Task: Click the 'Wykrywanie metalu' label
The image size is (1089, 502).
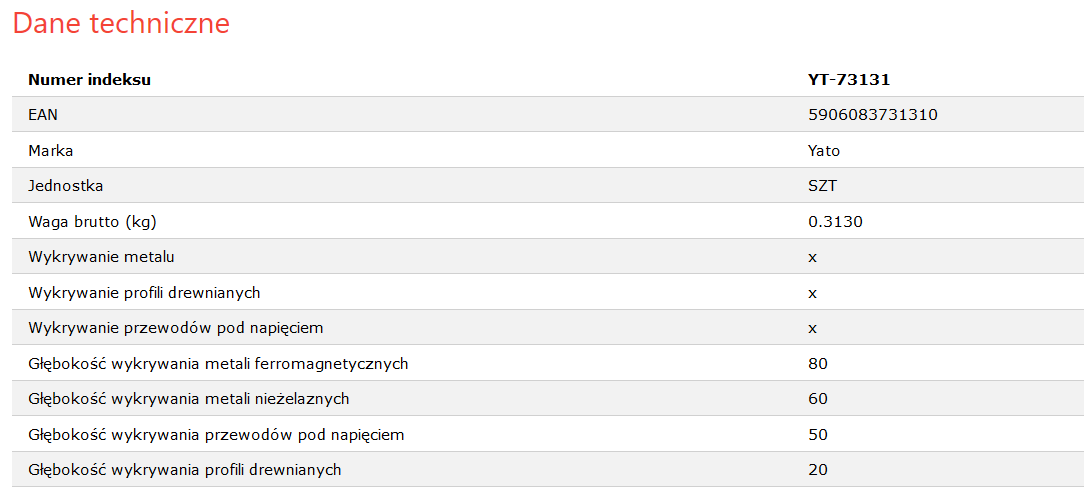Action: click(x=101, y=257)
